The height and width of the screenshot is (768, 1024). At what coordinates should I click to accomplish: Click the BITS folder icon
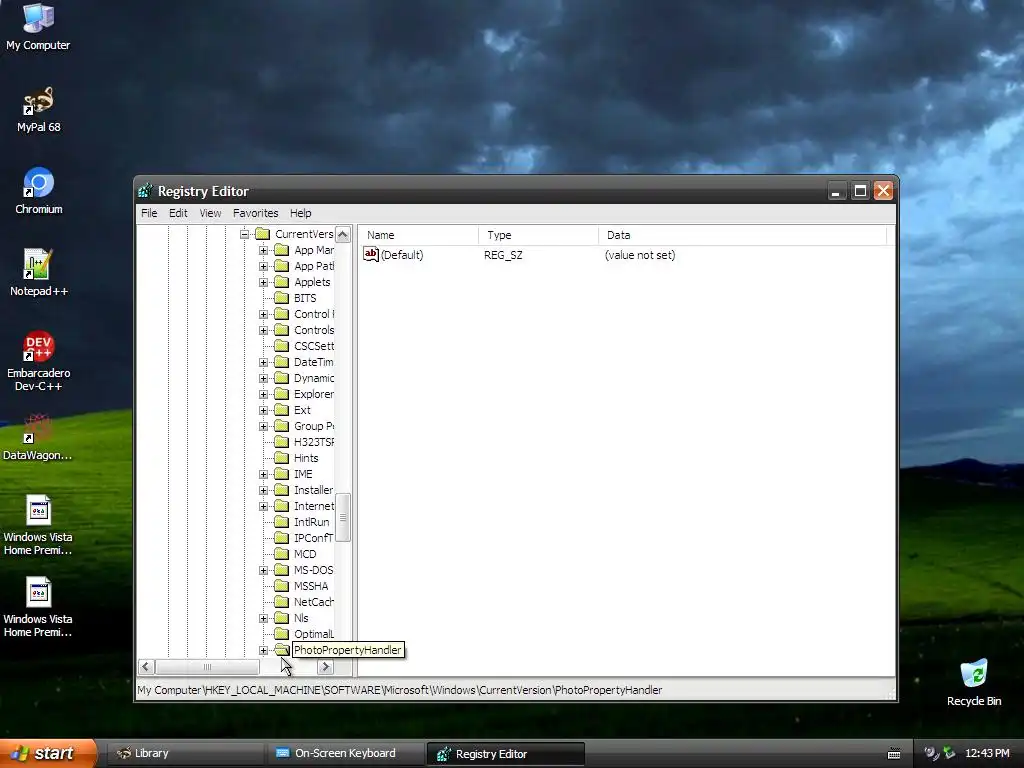tap(281, 298)
